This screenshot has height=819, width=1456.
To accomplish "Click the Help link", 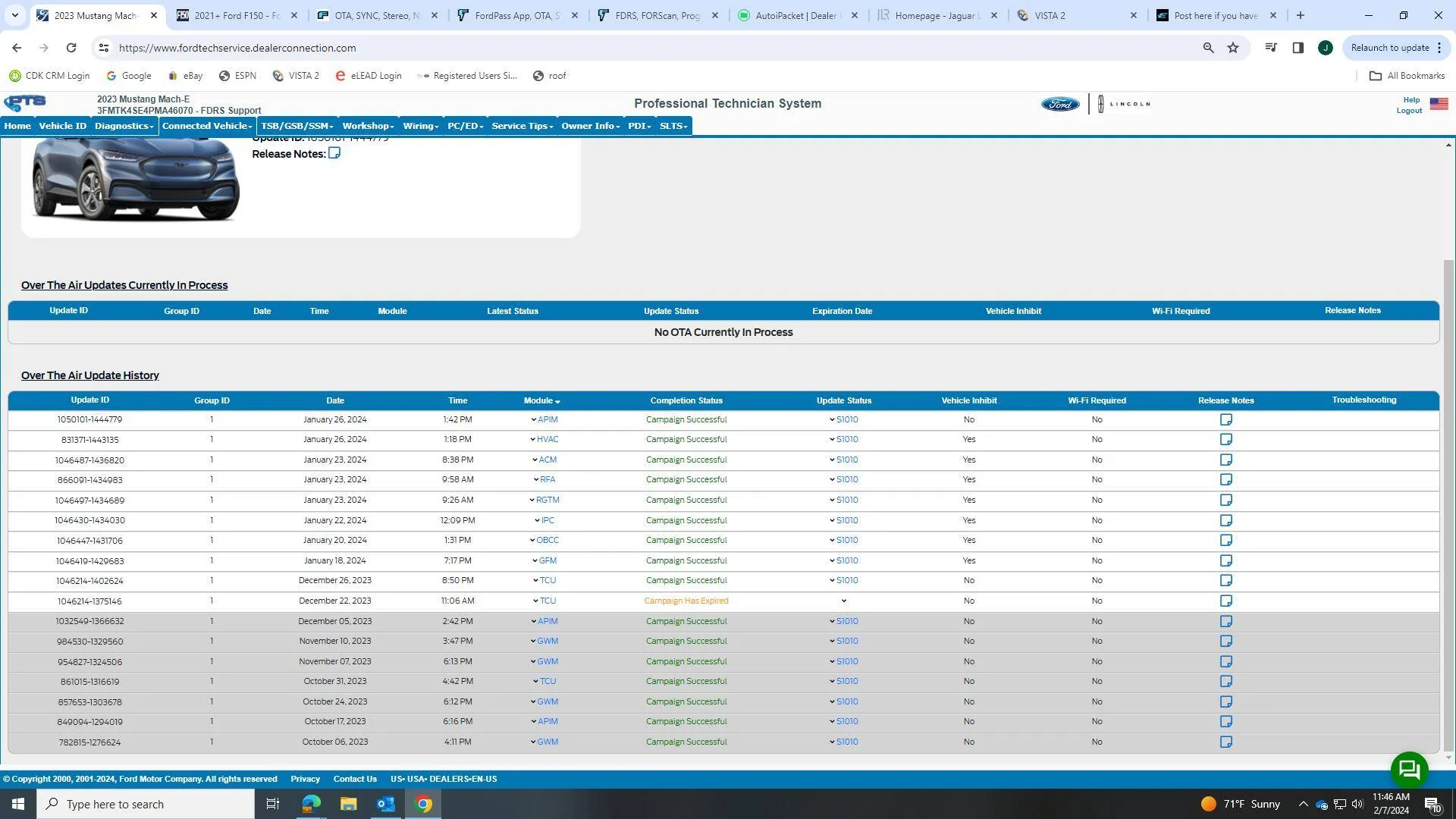I will click(x=1411, y=99).
